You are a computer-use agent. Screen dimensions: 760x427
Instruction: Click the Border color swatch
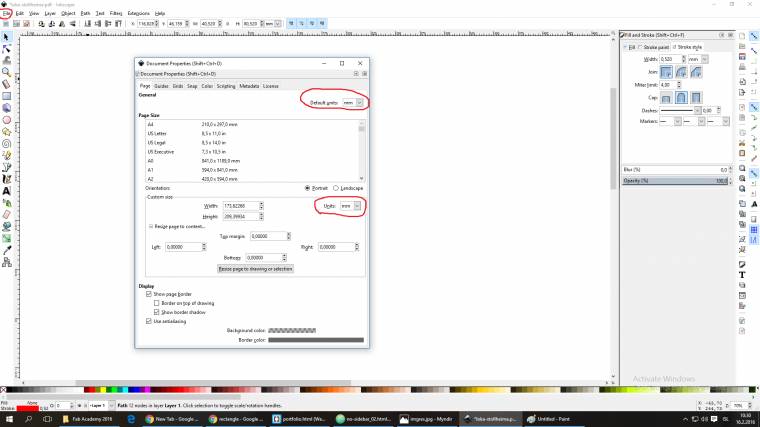tap(316, 340)
